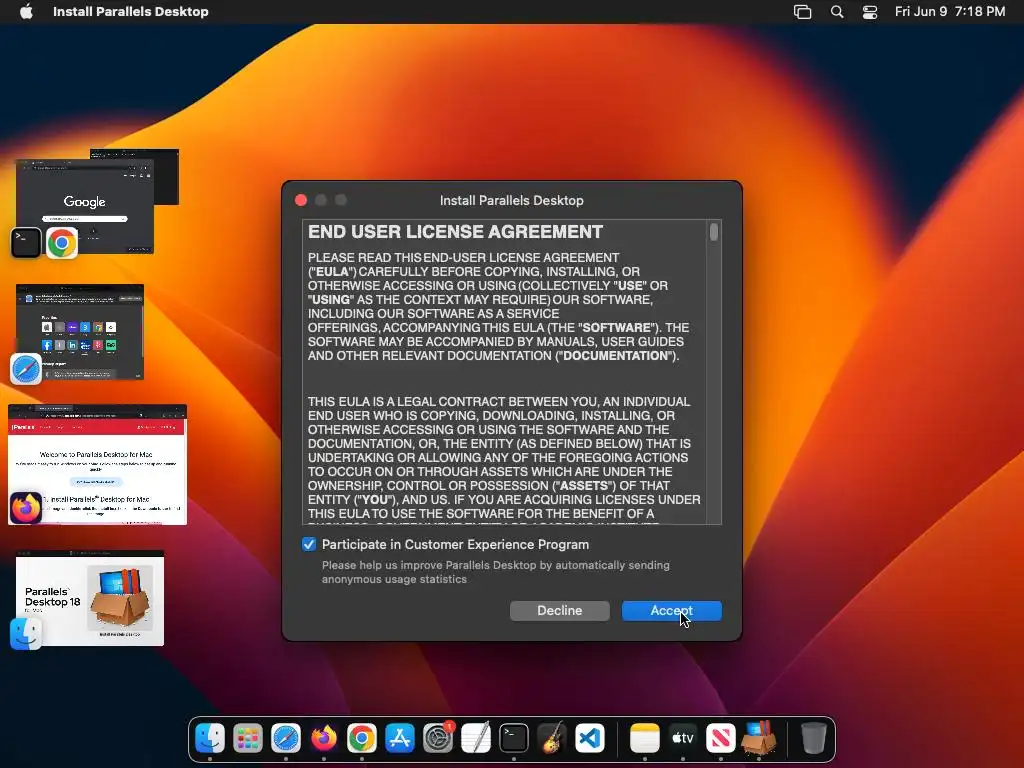The height and width of the screenshot is (768, 1024).
Task: Decline the license agreement
Action: (560, 611)
